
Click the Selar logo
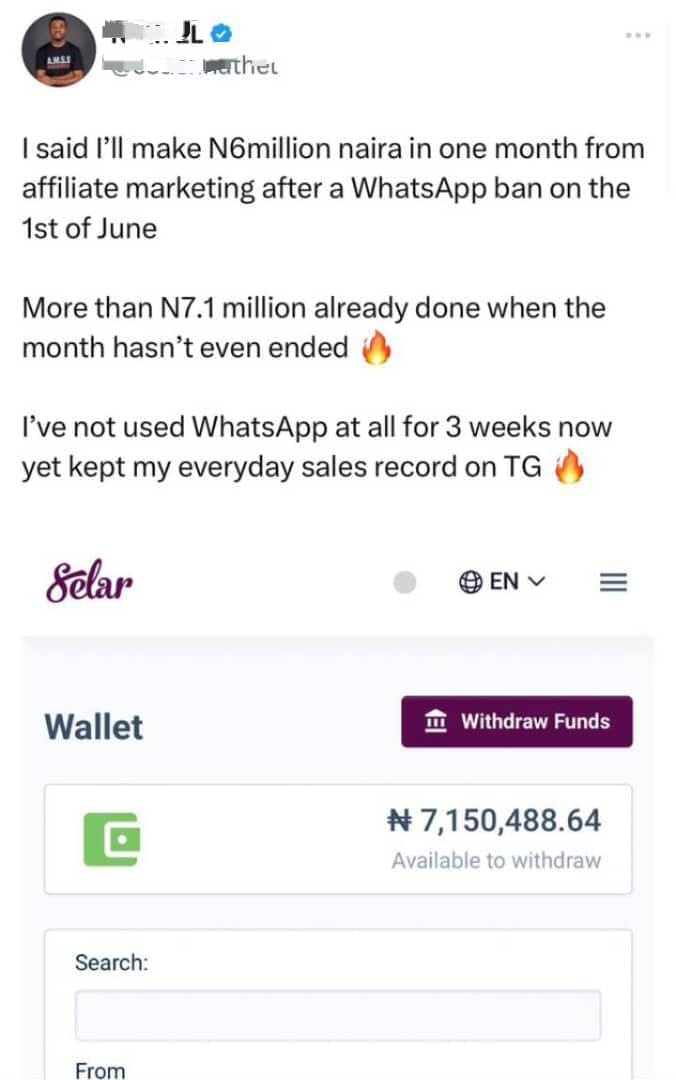pos(89,582)
